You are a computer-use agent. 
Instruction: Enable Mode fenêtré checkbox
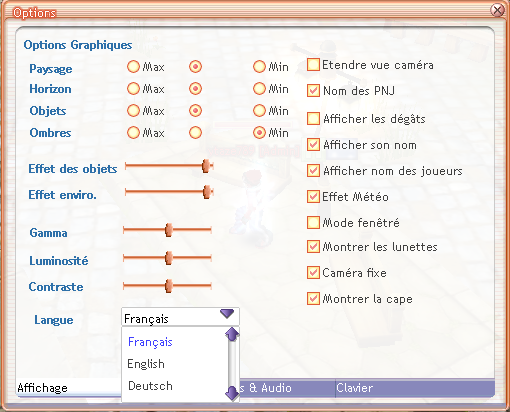[x=313, y=223]
